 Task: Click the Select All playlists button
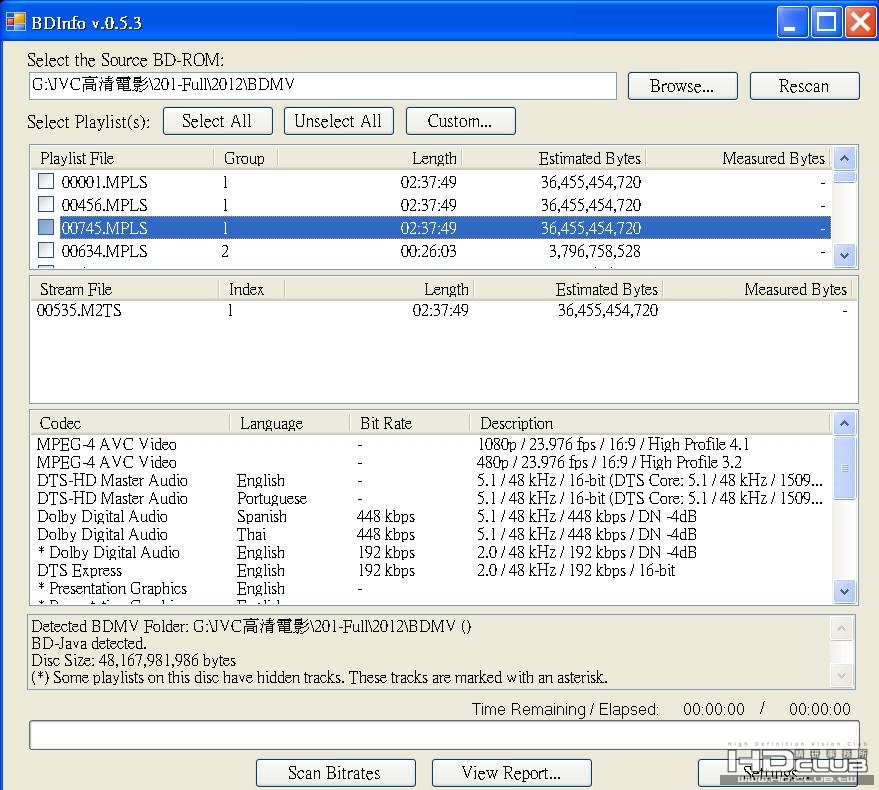click(218, 121)
